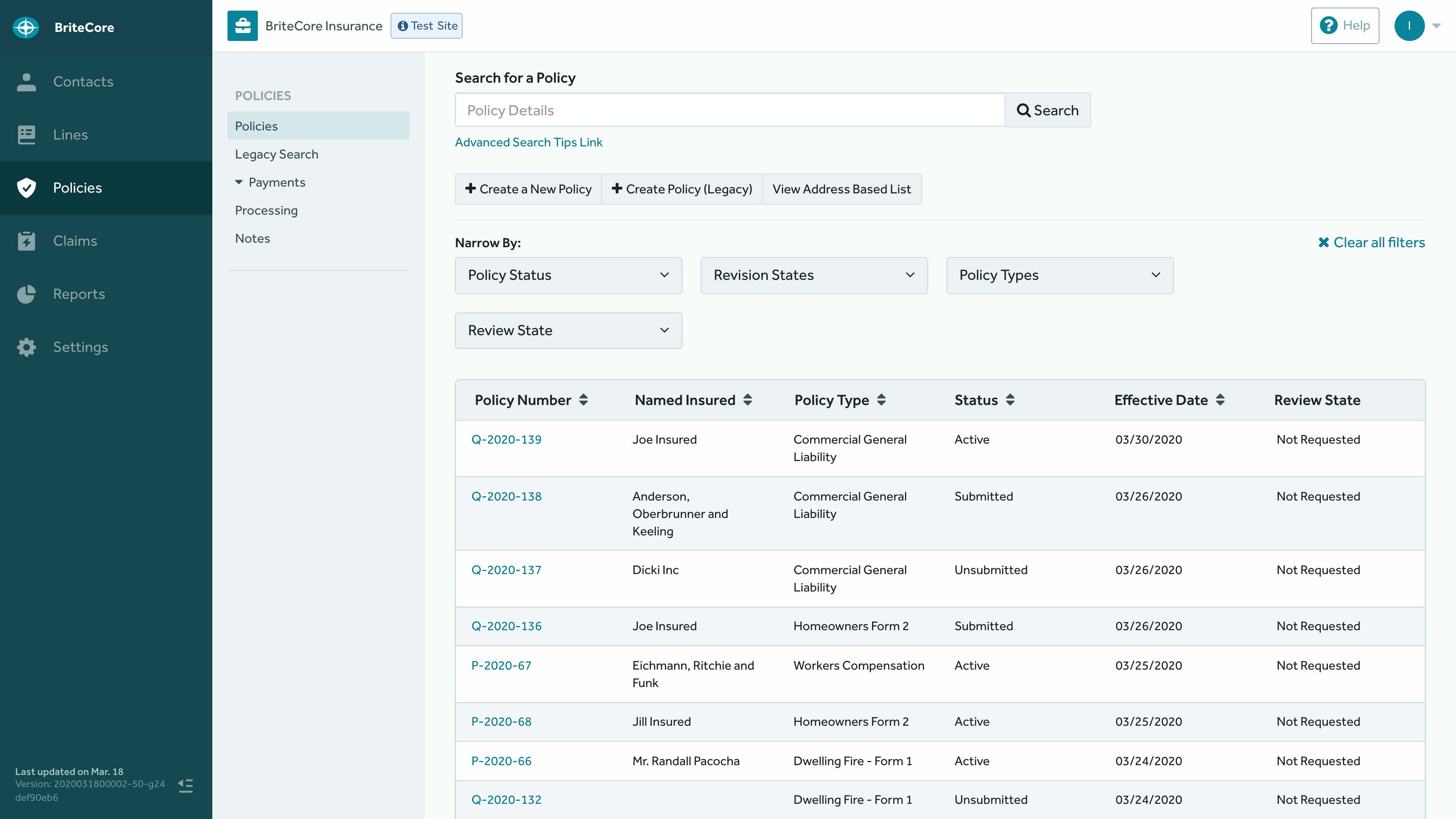Click the user avatar circle
This screenshot has width=1456, height=819.
click(x=1409, y=26)
